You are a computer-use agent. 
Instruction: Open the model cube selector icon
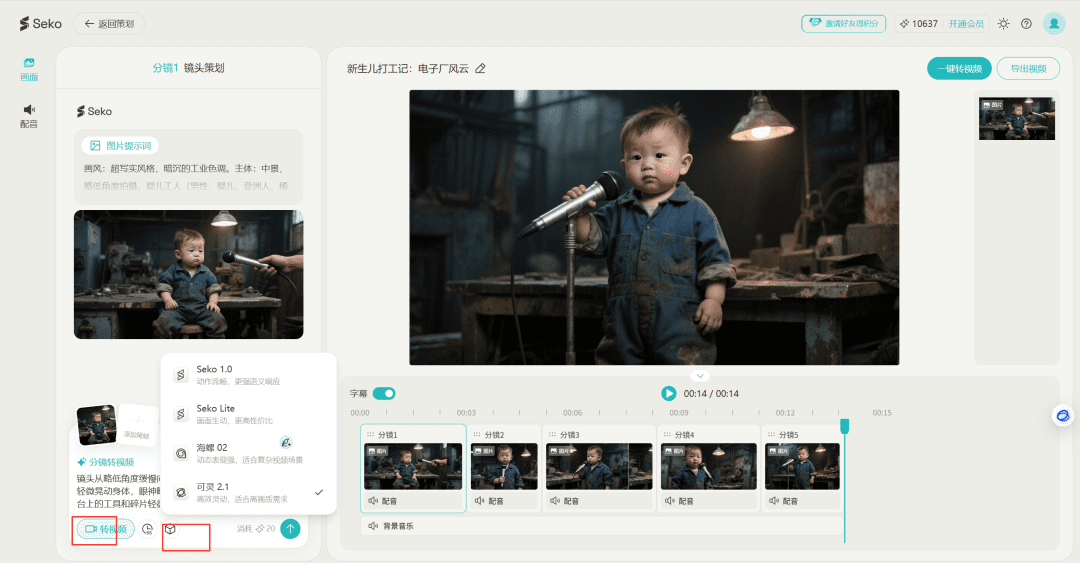[170, 529]
